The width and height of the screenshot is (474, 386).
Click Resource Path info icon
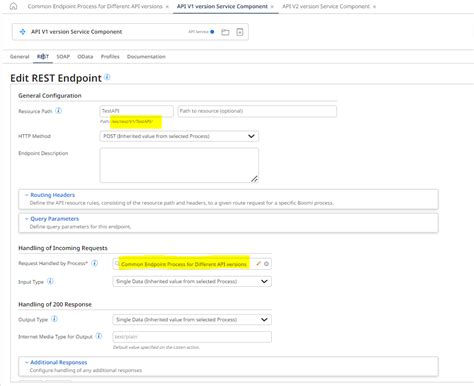(59, 110)
